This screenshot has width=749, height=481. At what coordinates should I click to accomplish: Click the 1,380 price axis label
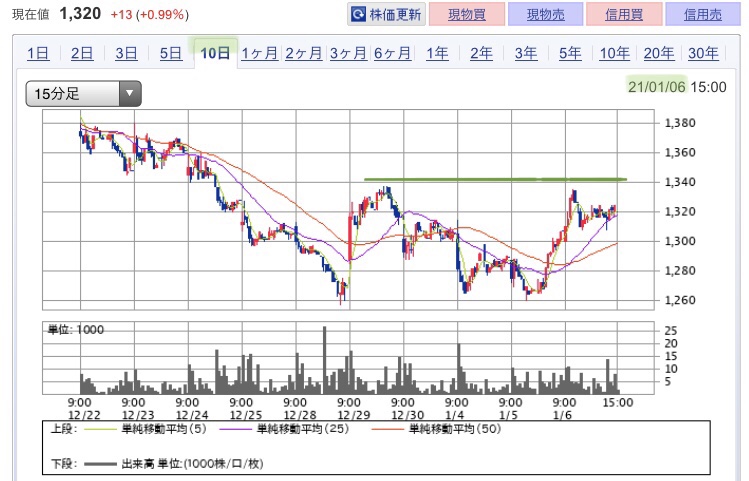point(680,123)
